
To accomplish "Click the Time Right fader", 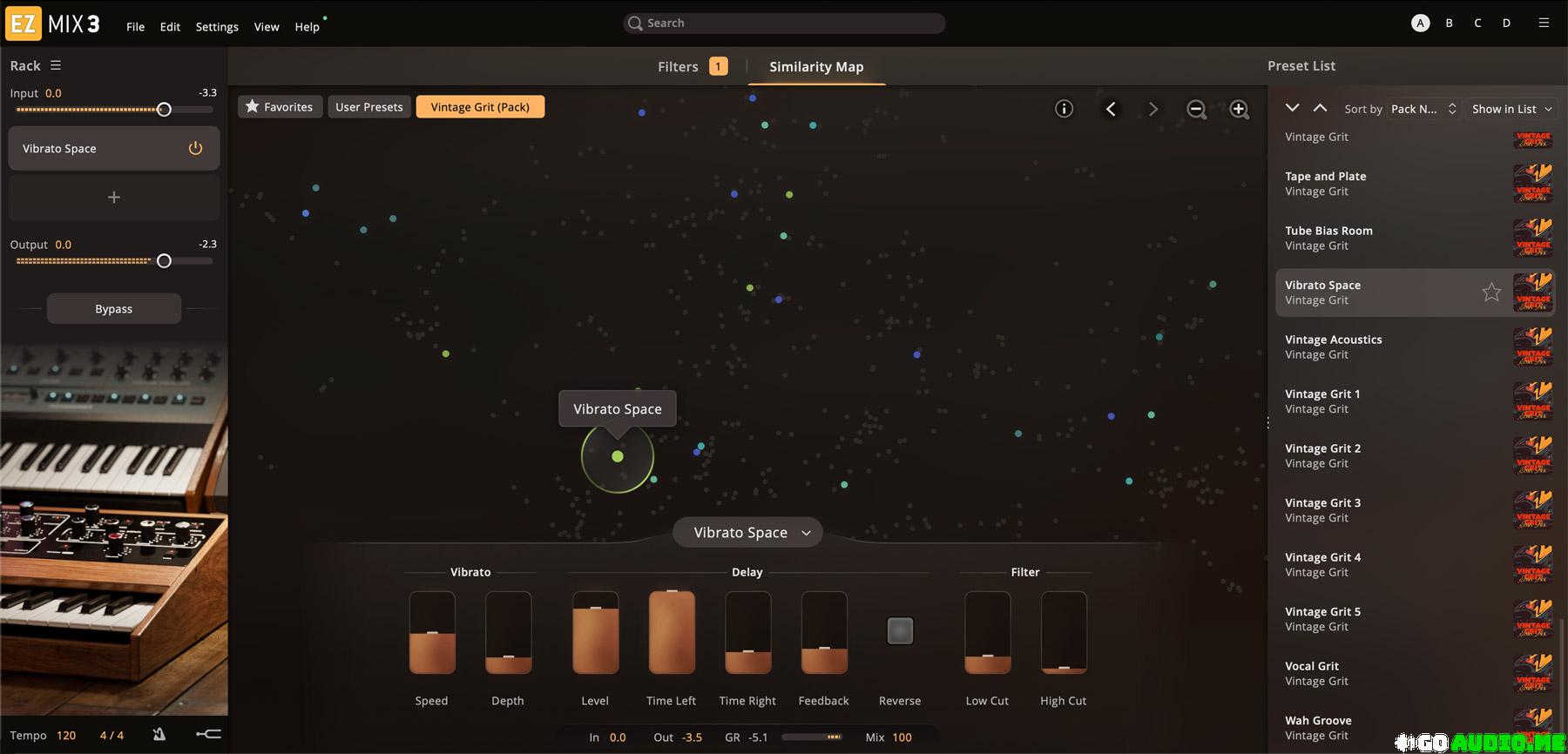I will click(x=748, y=633).
